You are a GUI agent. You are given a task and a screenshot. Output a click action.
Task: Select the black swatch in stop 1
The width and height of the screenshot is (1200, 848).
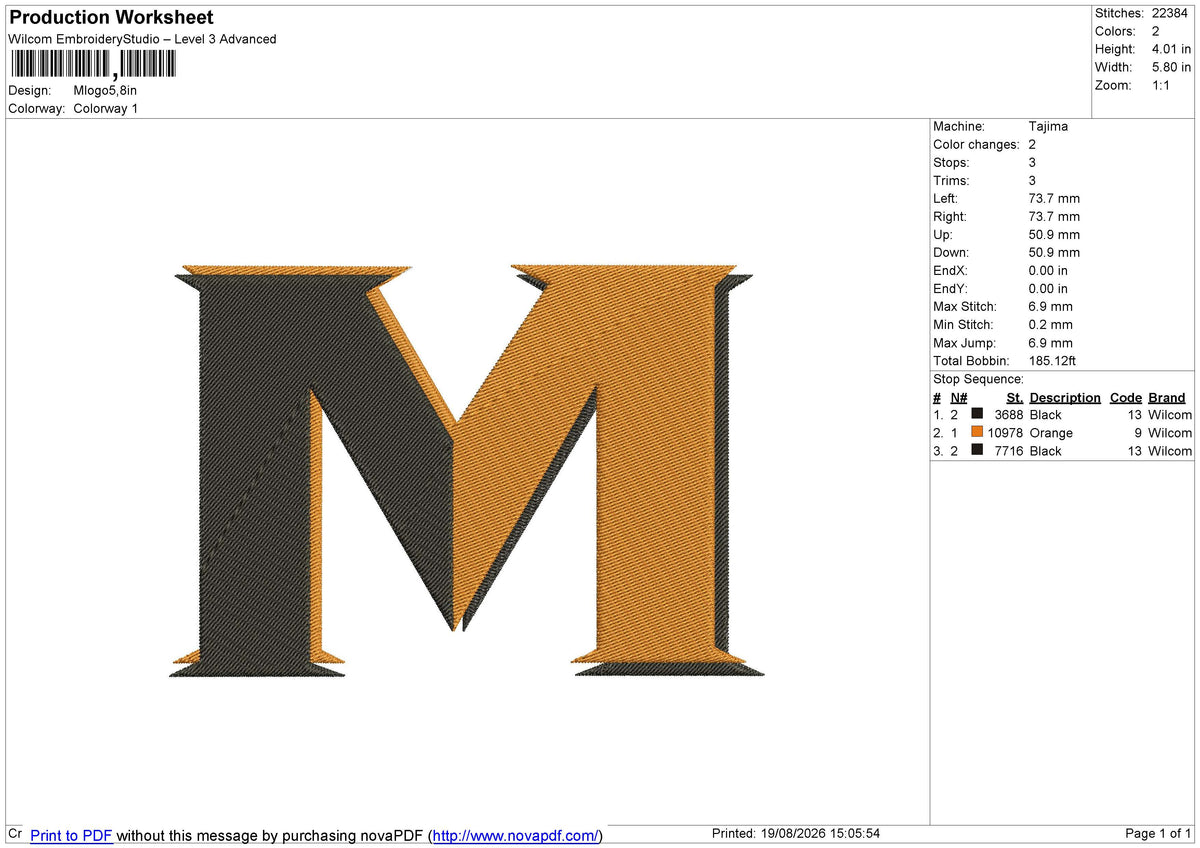click(x=977, y=414)
